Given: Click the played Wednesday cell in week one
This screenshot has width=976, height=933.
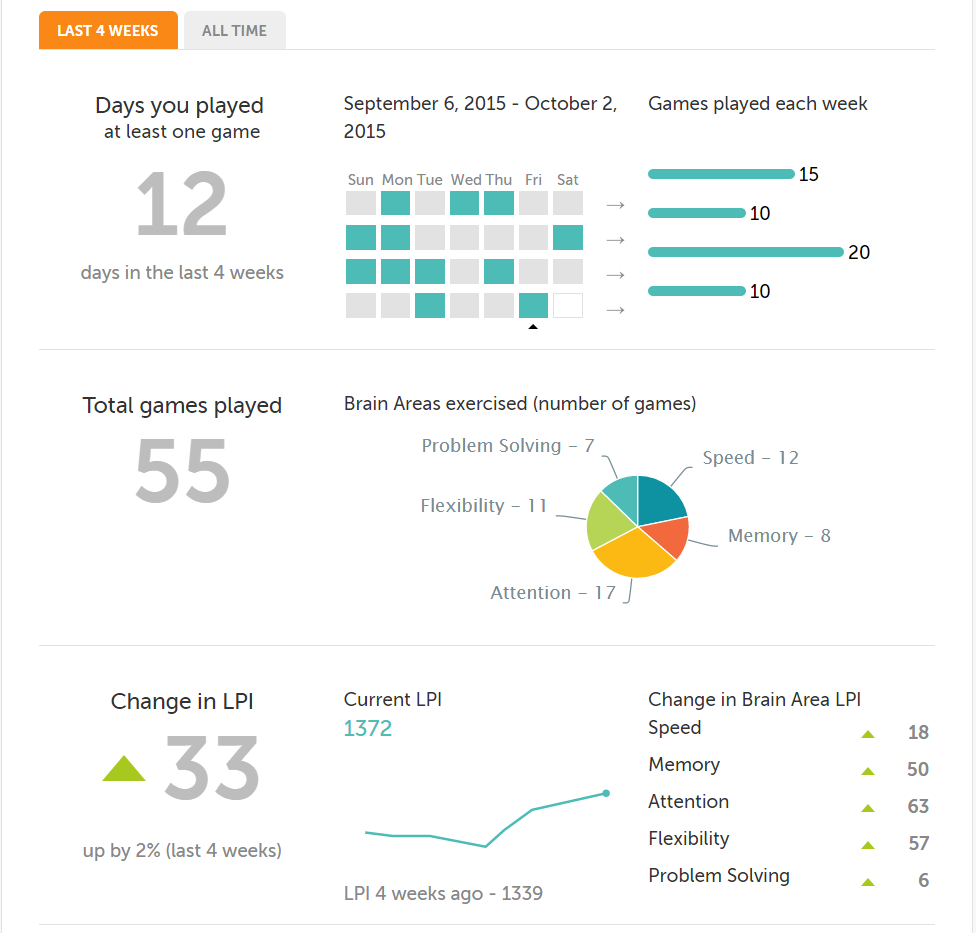Looking at the screenshot, I should tap(464, 203).
